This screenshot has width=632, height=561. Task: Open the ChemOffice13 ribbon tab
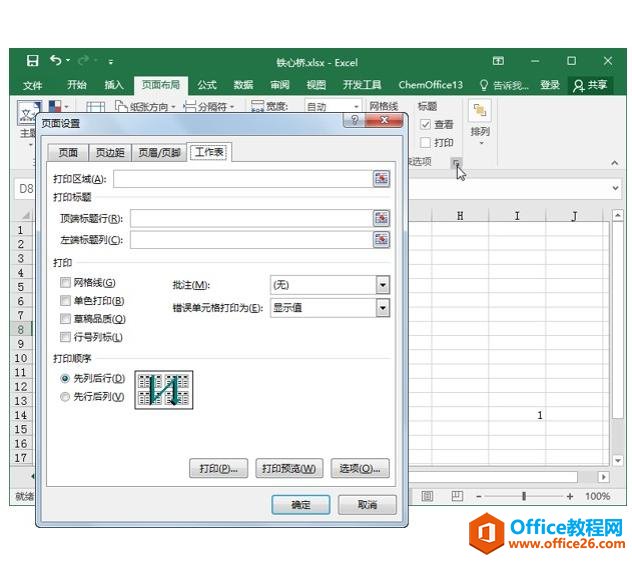pos(430,85)
